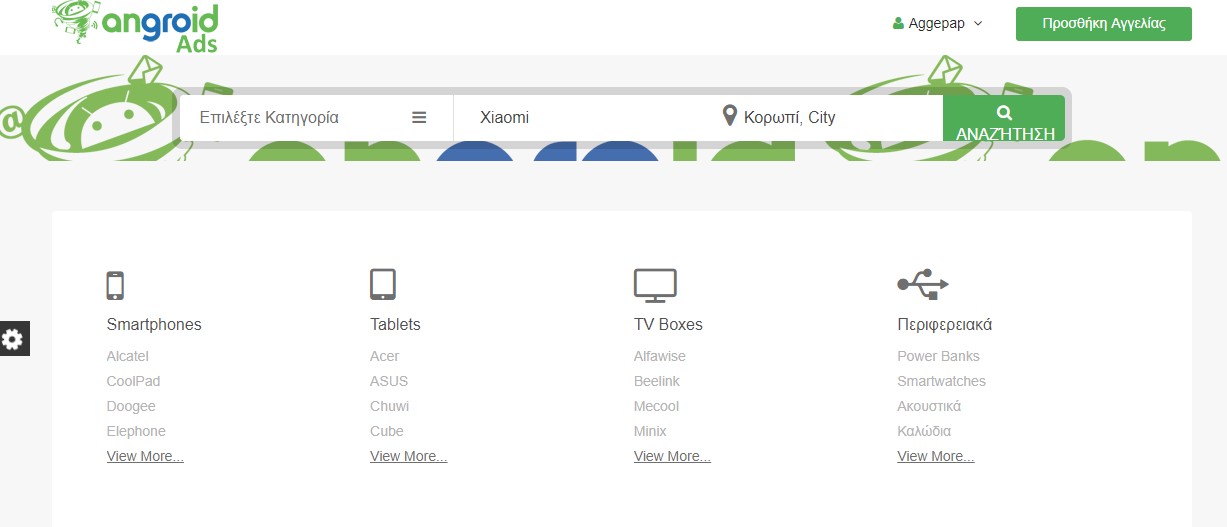Expand the Aggepap account menu

(938, 23)
